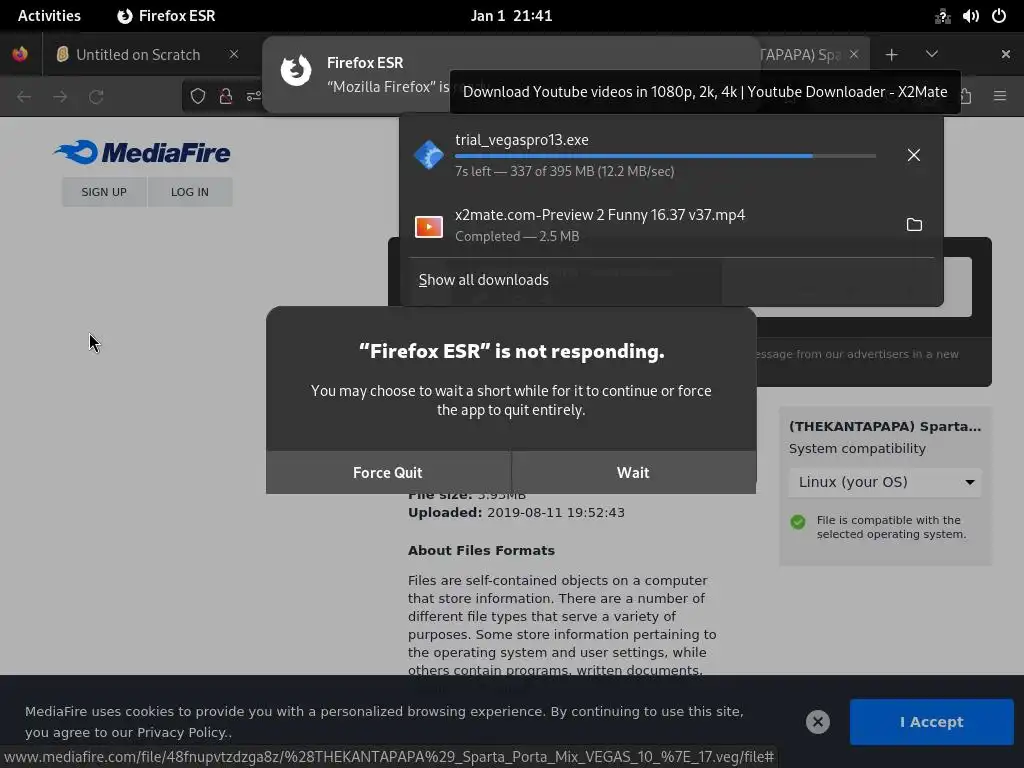Click the Firefox logo in notification
The image size is (1024, 768).
click(296, 71)
